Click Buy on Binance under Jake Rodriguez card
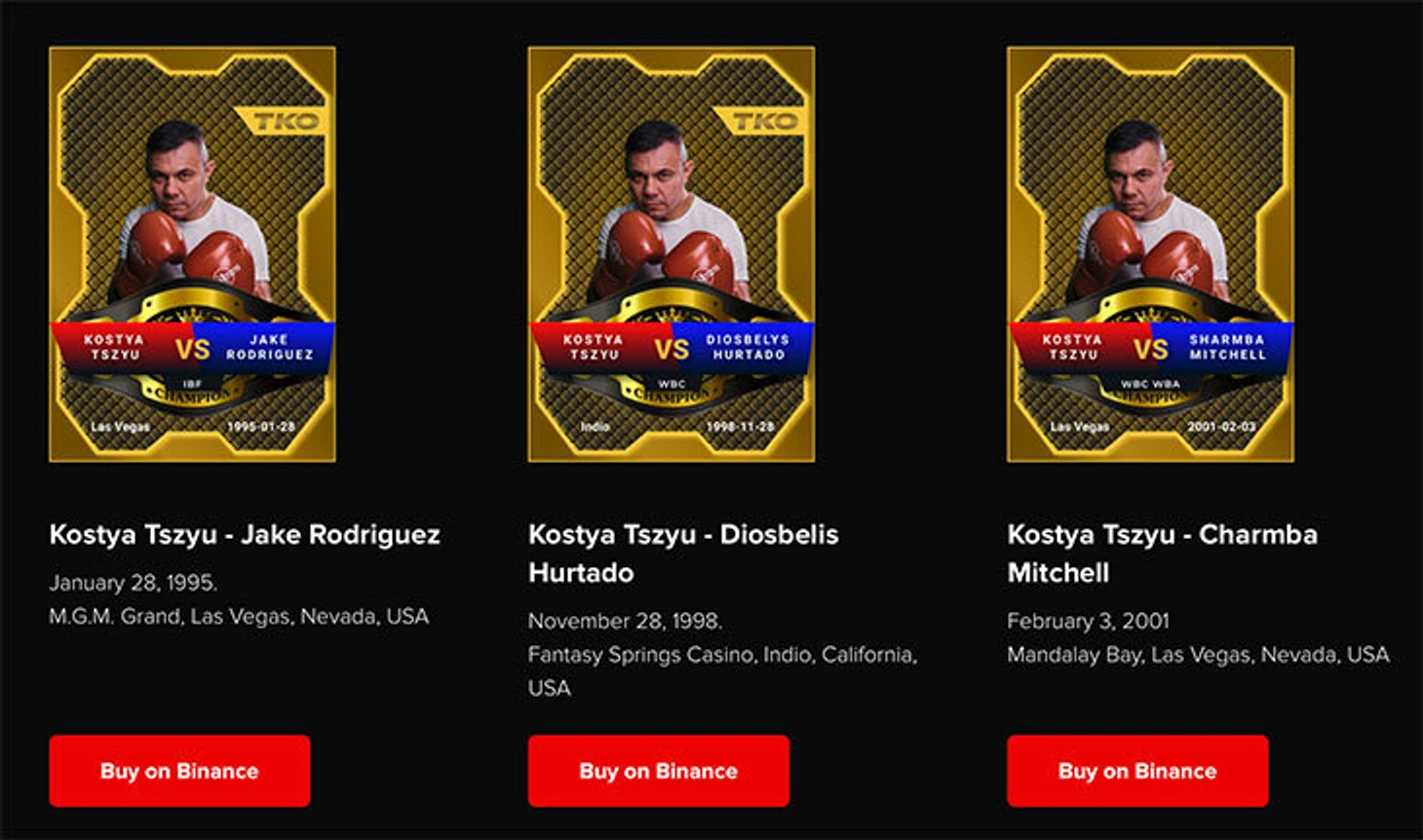Image resolution: width=1423 pixels, height=840 pixels. pyautogui.click(x=179, y=771)
